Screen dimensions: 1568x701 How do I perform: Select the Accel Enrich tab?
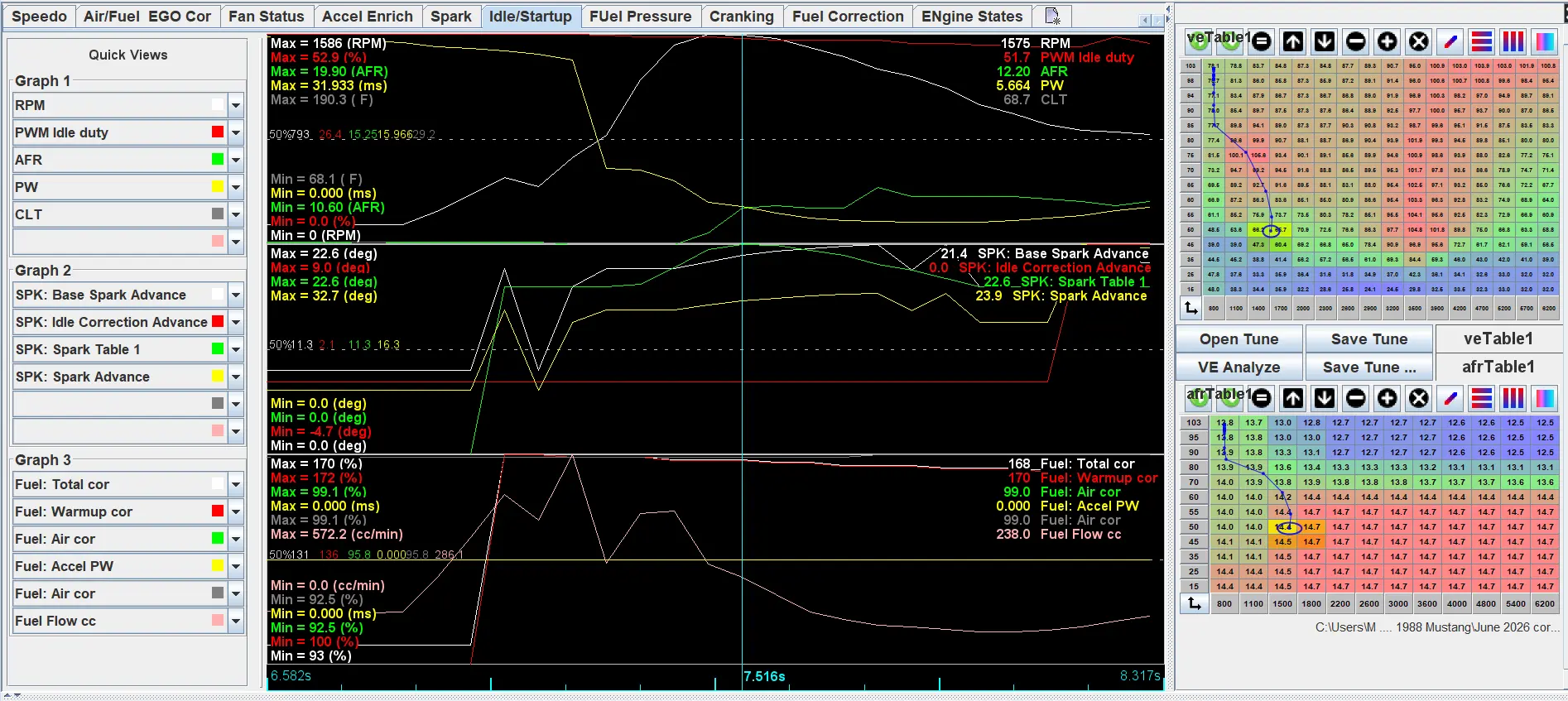(368, 17)
